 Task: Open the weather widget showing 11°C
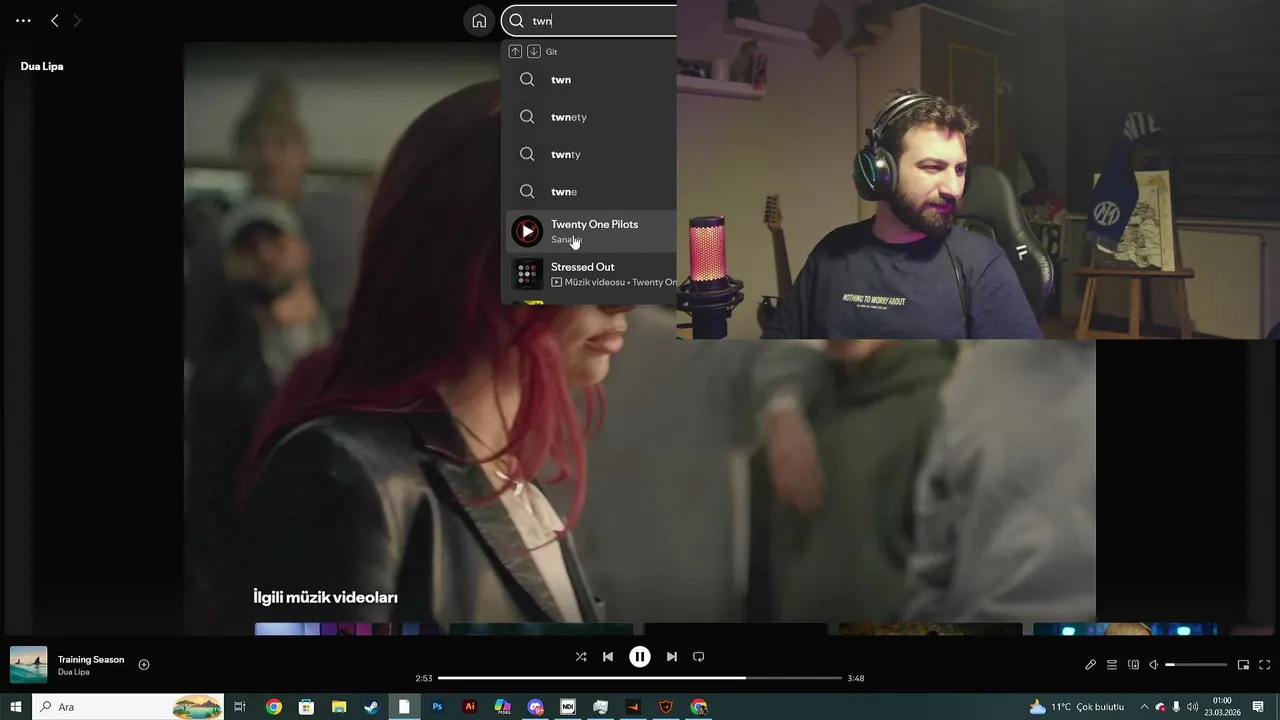(1077, 707)
